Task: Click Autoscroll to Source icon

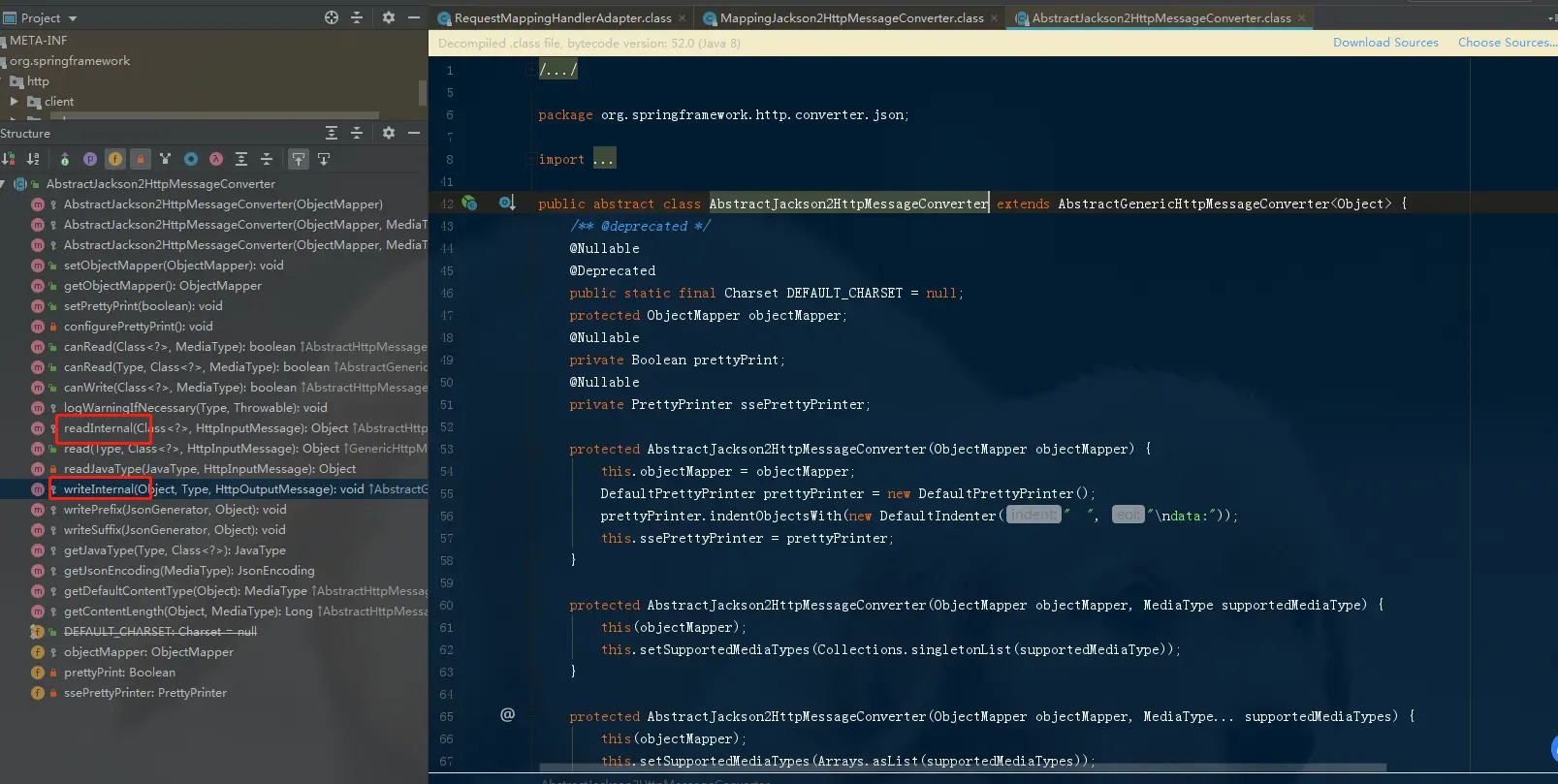Action: click(299, 159)
